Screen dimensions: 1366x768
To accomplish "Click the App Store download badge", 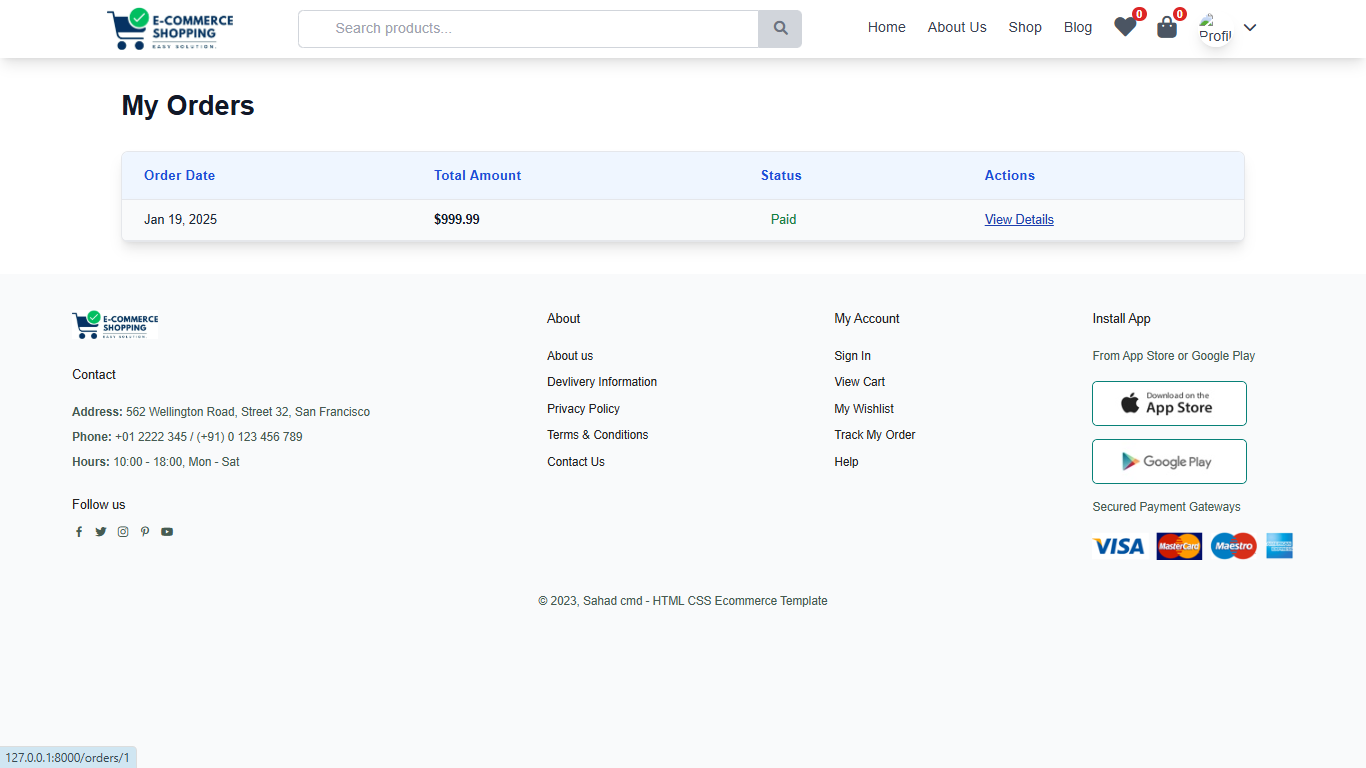I will point(1169,403).
